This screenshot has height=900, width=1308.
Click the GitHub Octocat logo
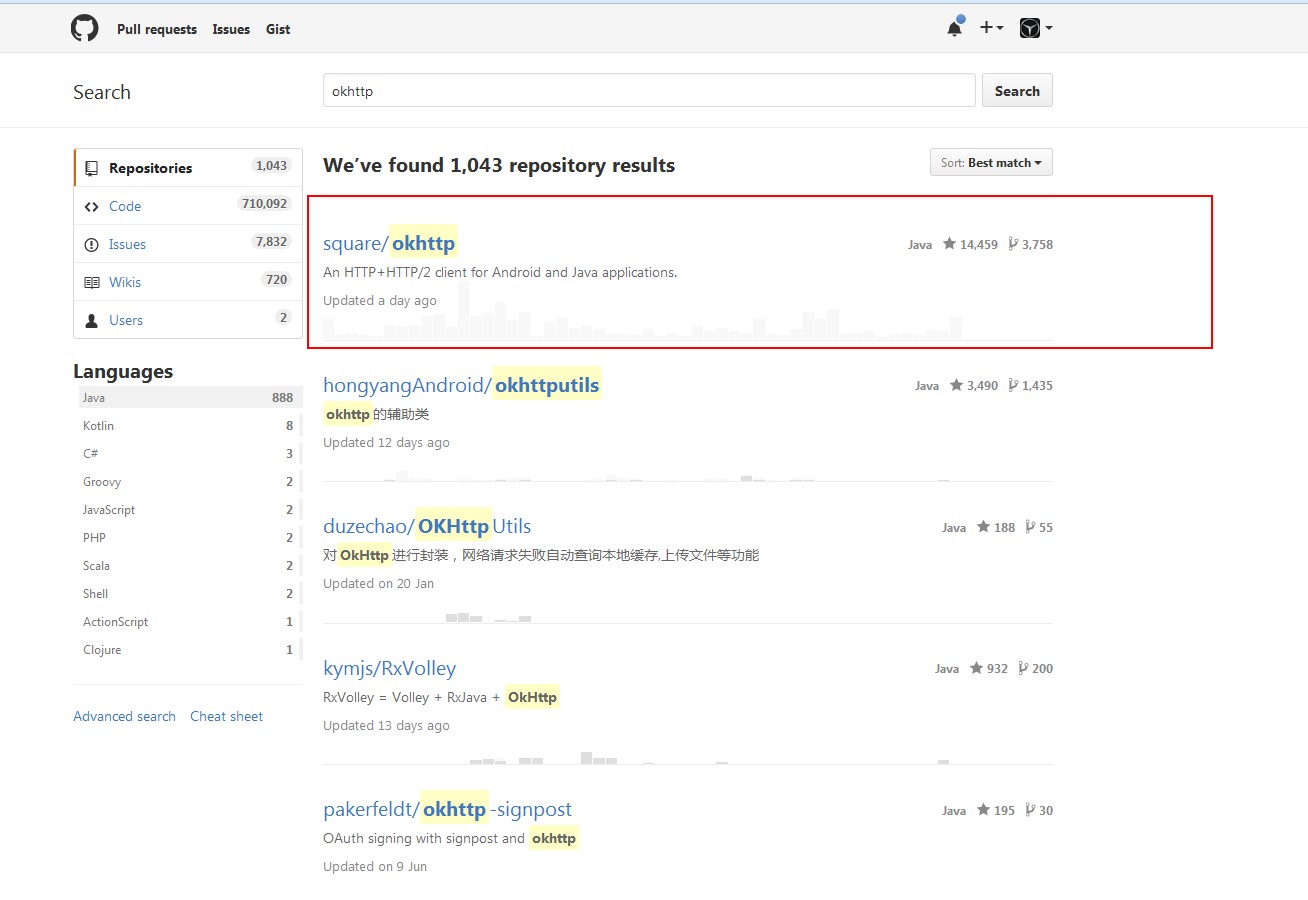[85, 28]
